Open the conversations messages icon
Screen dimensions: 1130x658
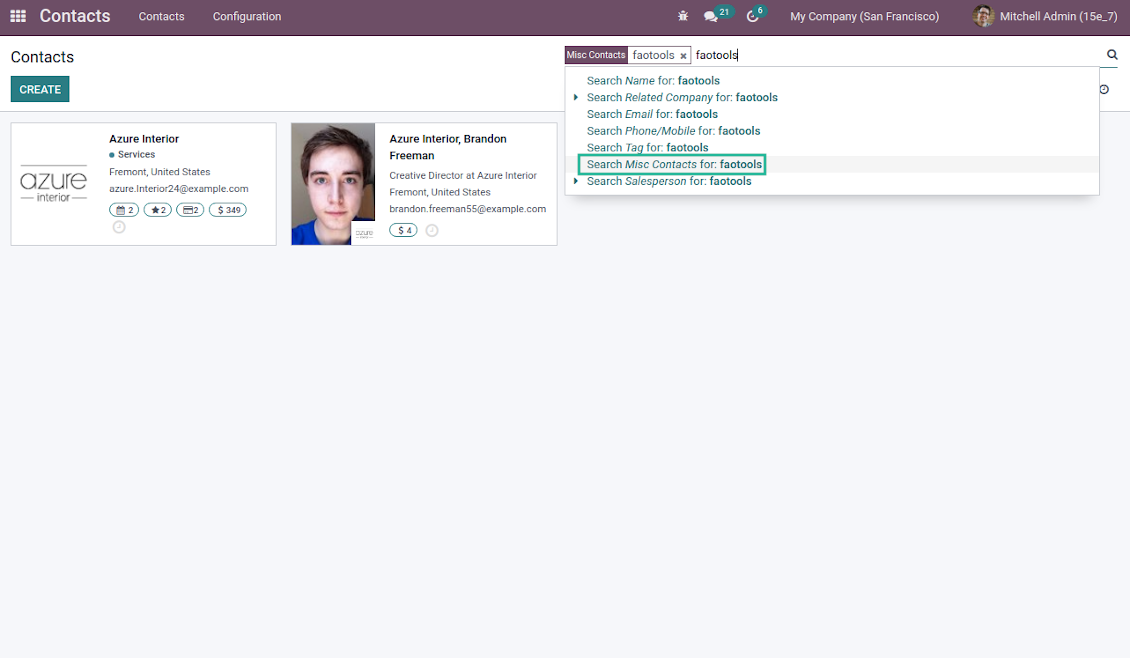point(711,17)
